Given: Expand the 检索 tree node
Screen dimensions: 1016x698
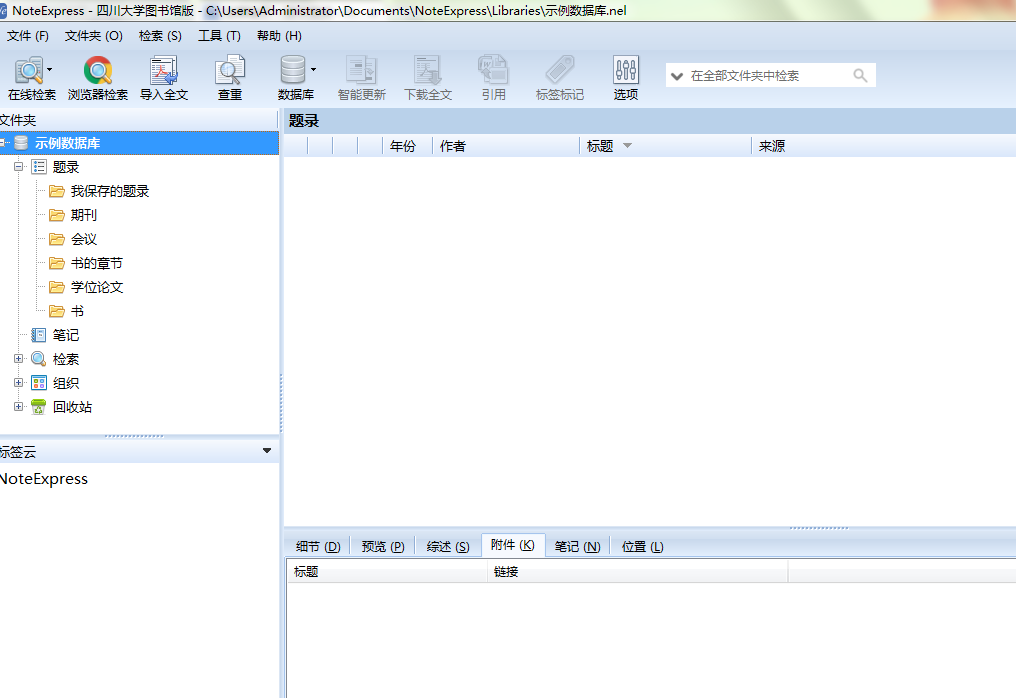Looking at the screenshot, I should click(x=18, y=359).
